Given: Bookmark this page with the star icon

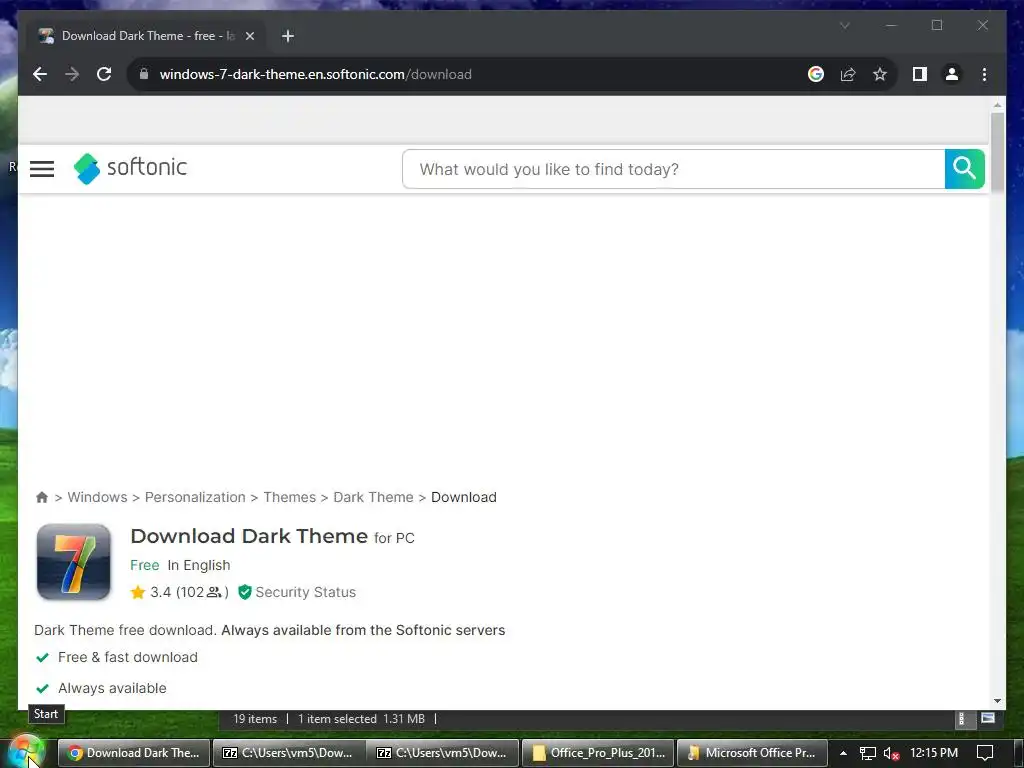Looking at the screenshot, I should [x=880, y=74].
